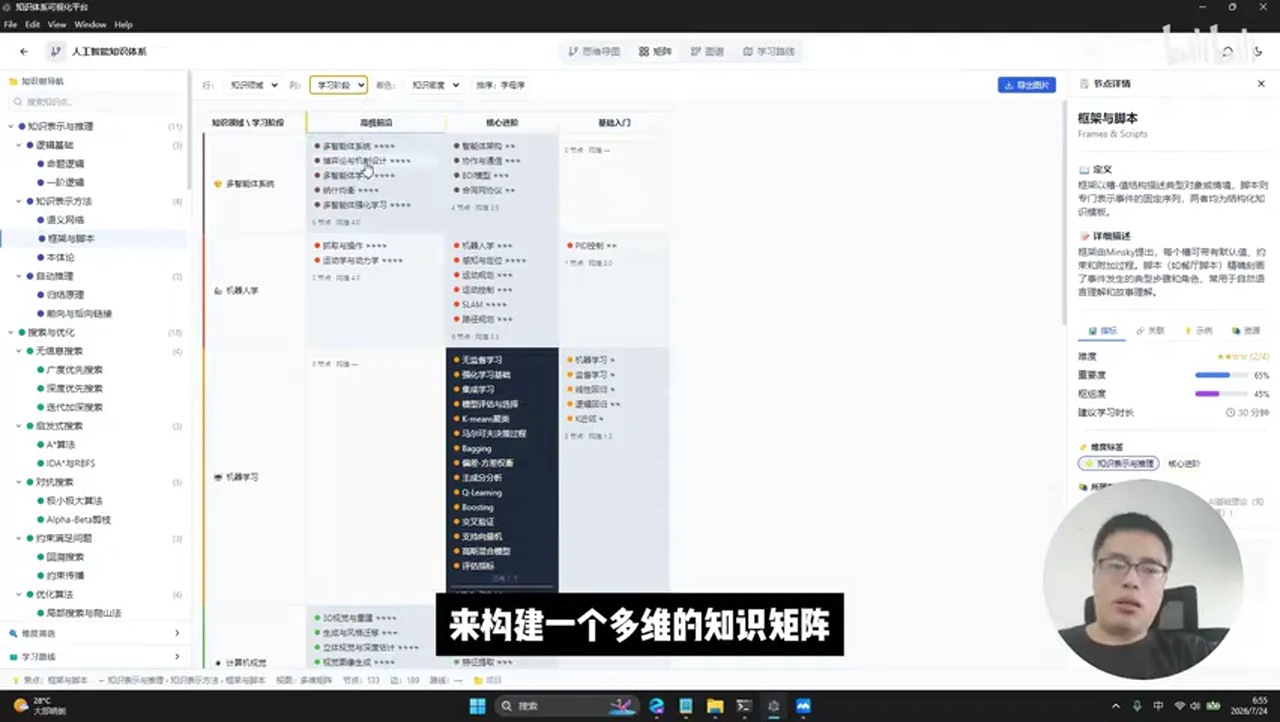Expand the 学习路线 sidebar section chevron
The image size is (1280, 722).
[x=177, y=657]
